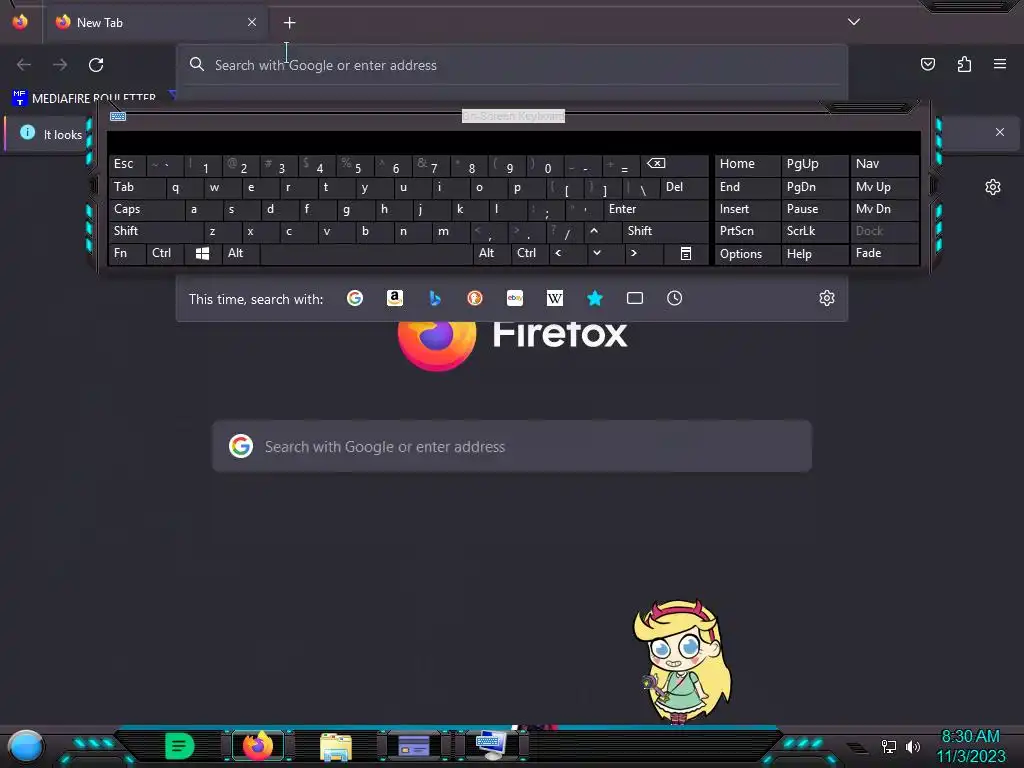Open the purple window app on taskbar
Image resolution: width=1024 pixels, height=768 pixels.
(x=413, y=746)
